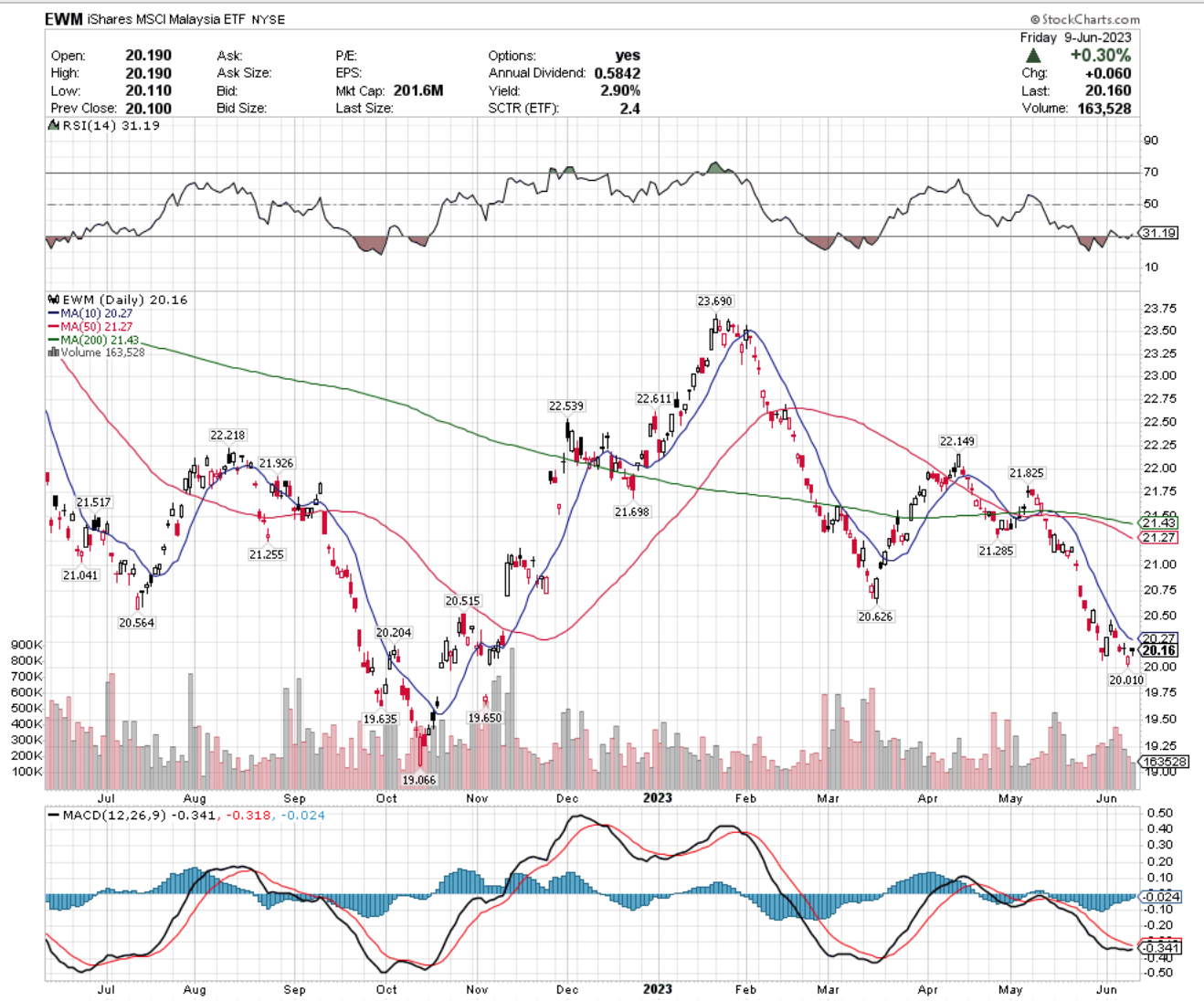
Task: Click the 31.19 RSI axis tag
Action: point(1159,233)
